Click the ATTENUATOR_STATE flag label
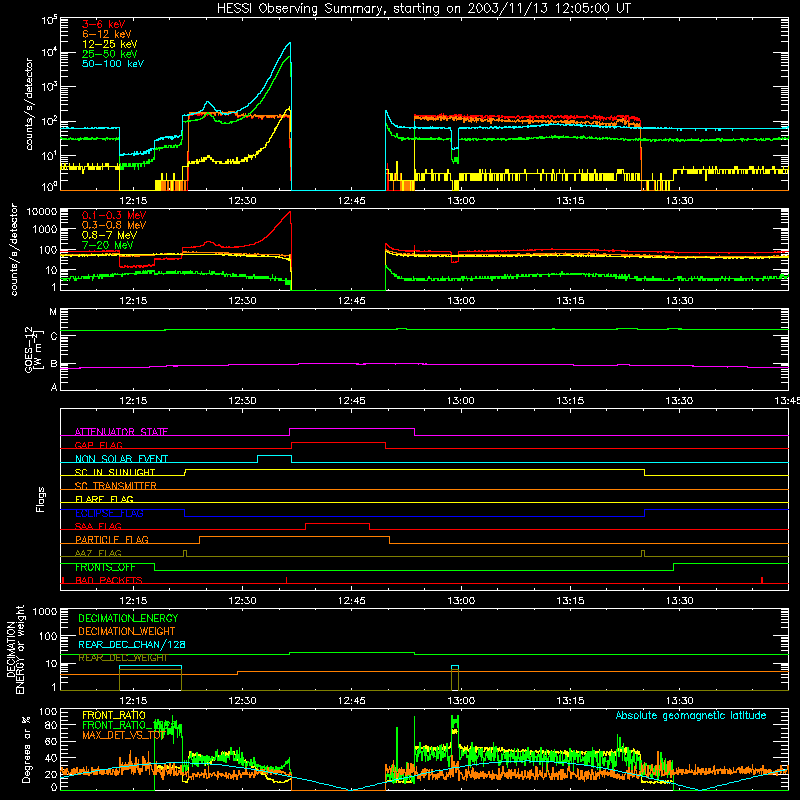Image resolution: width=800 pixels, height=800 pixels. pos(121,432)
